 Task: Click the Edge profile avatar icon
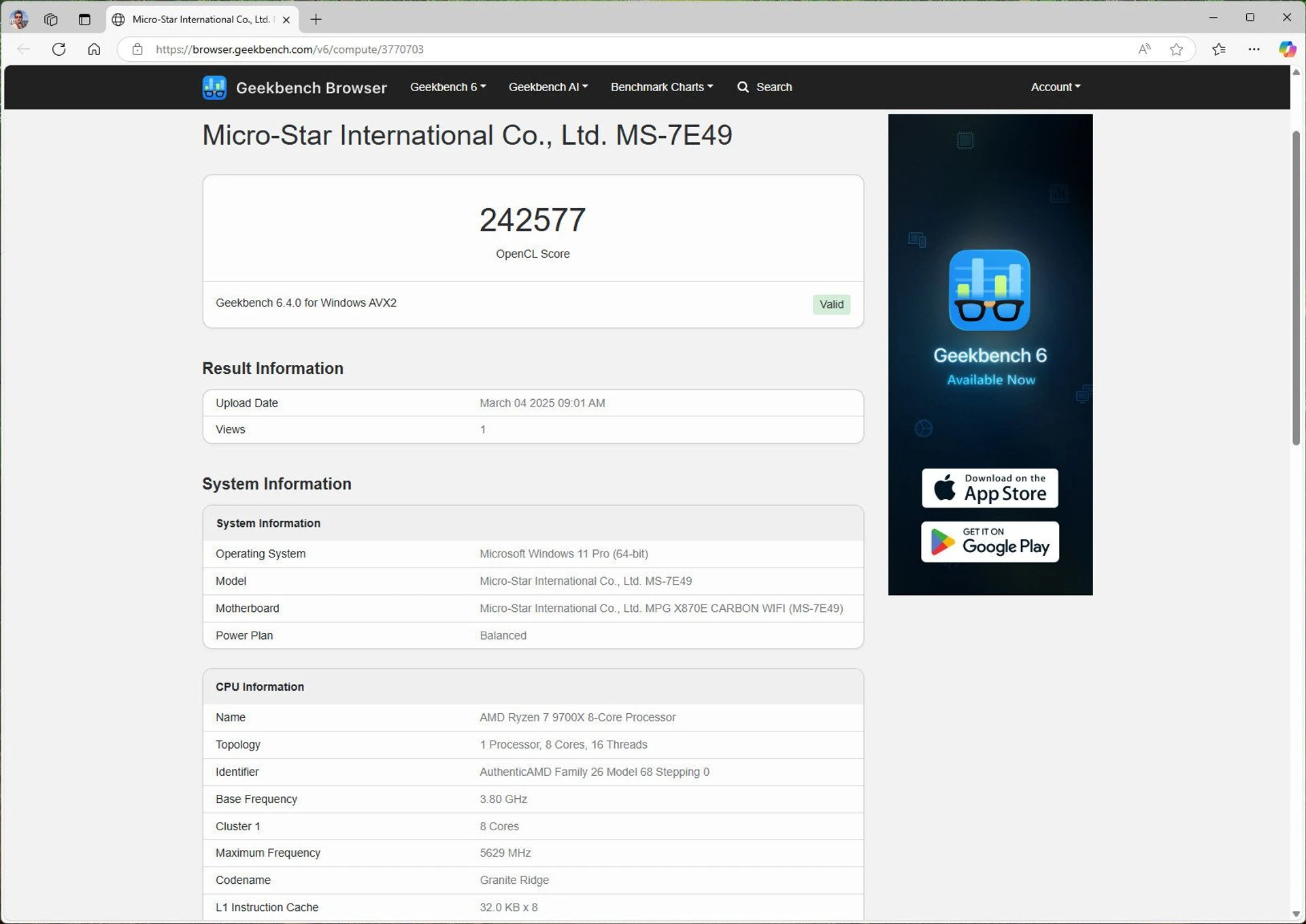pyautogui.click(x=18, y=19)
